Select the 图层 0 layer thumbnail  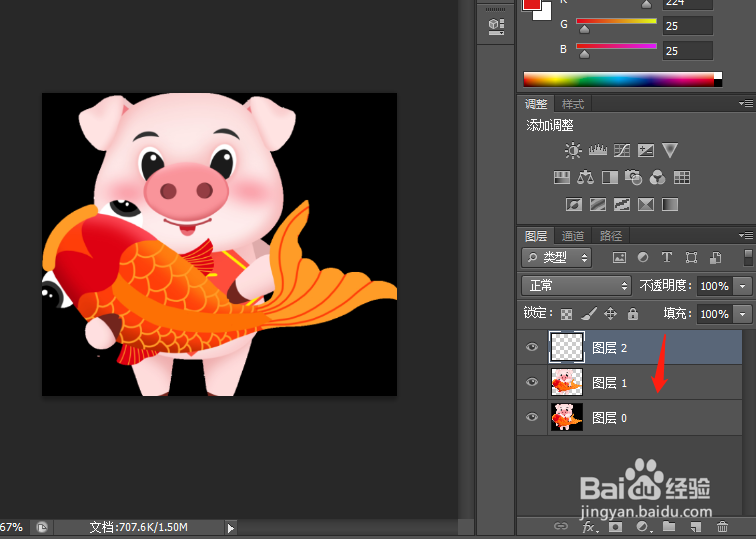(x=567, y=417)
